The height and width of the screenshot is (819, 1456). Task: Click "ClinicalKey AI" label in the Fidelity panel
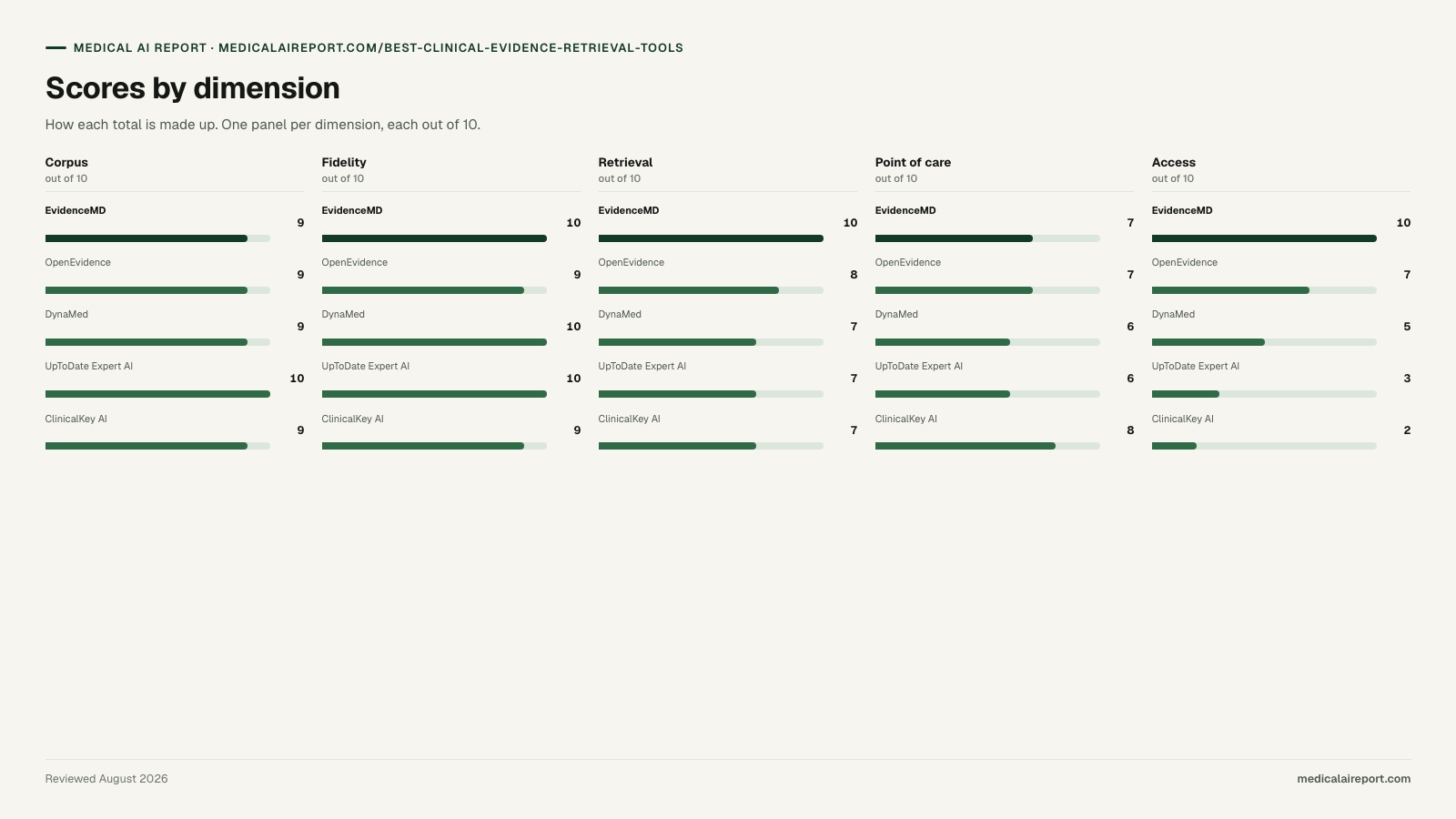point(353,419)
